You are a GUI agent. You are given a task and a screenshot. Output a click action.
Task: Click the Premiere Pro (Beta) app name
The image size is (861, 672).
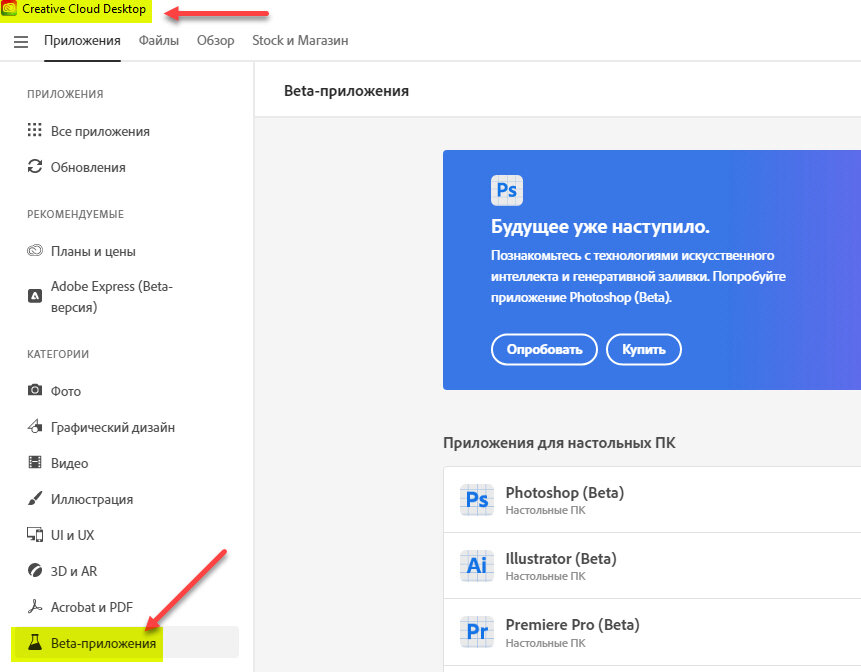[x=573, y=624]
